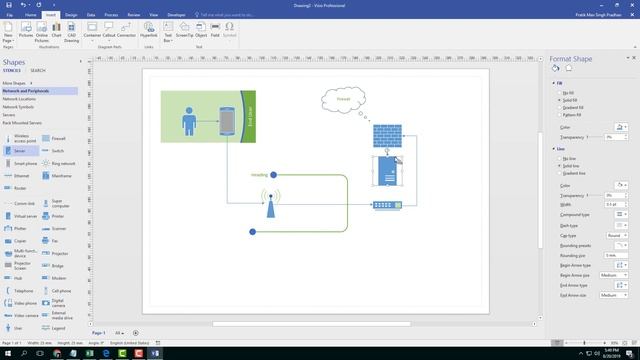Open the fill Color picker

coord(621,127)
